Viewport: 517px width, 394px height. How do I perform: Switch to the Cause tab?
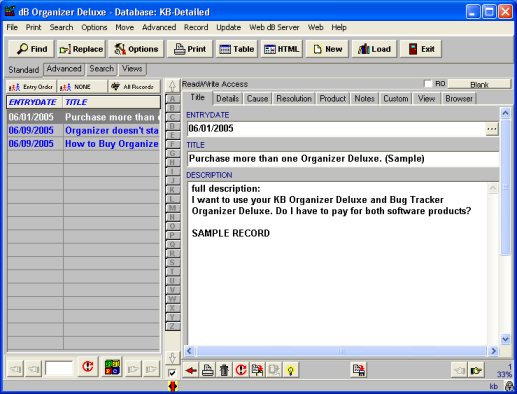point(257,99)
